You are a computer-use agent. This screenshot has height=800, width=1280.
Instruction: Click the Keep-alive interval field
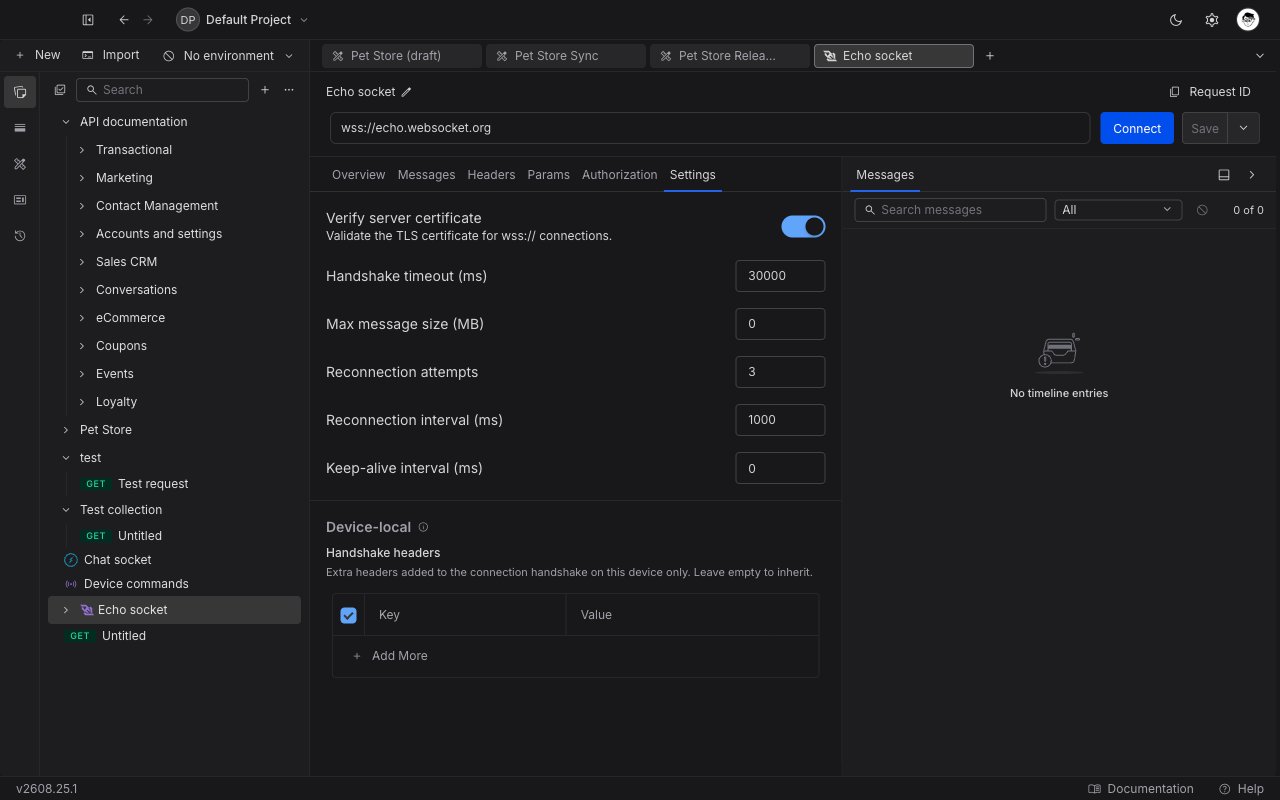[780, 468]
